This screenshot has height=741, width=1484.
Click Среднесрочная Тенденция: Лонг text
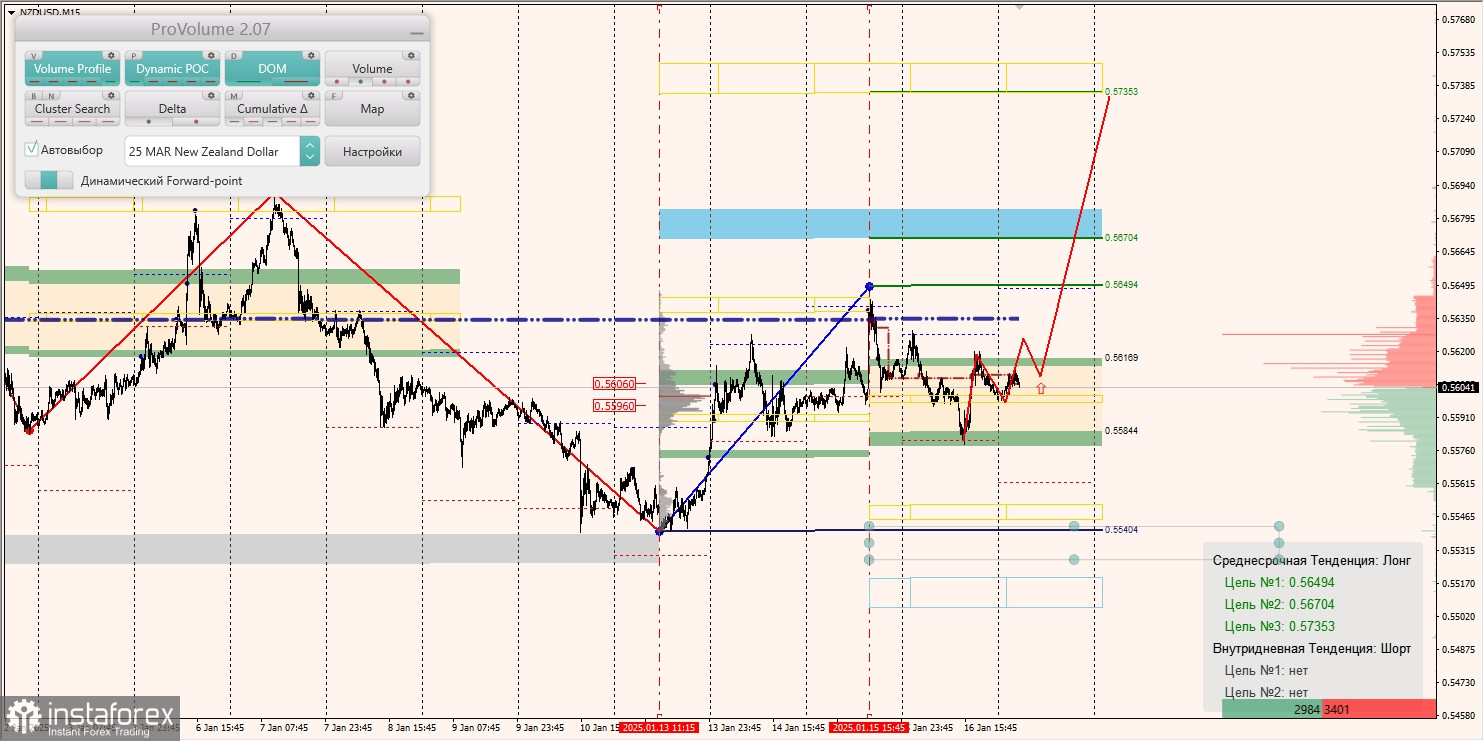tap(1311, 560)
